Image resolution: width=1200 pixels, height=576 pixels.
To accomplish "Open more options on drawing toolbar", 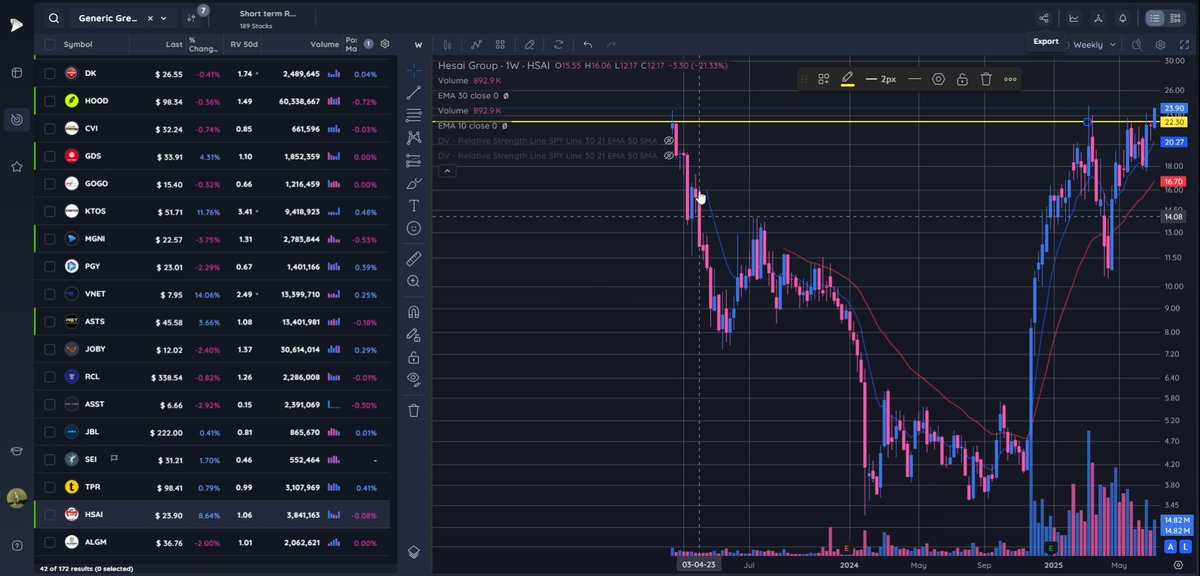I will coord(1010,79).
